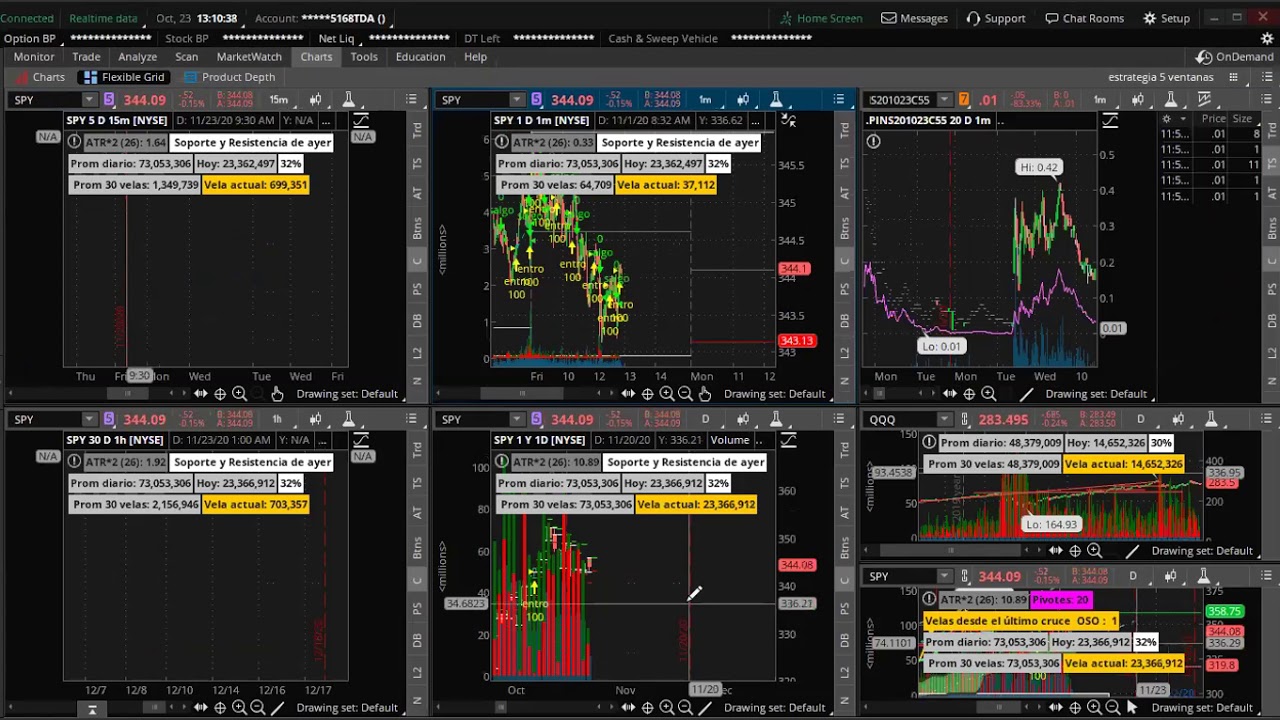This screenshot has width=1280, height=720.
Task: Select zoom-in magnifier under SPY 15m chart
Action: pos(239,394)
